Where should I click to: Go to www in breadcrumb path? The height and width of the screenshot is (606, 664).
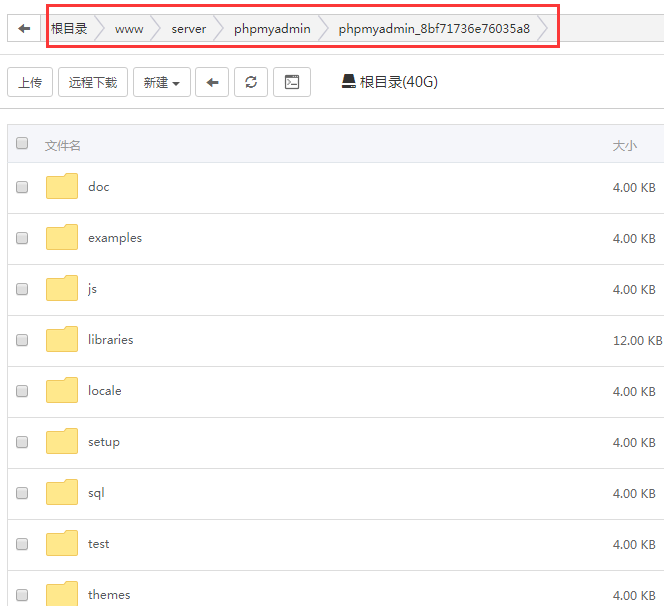point(129,29)
